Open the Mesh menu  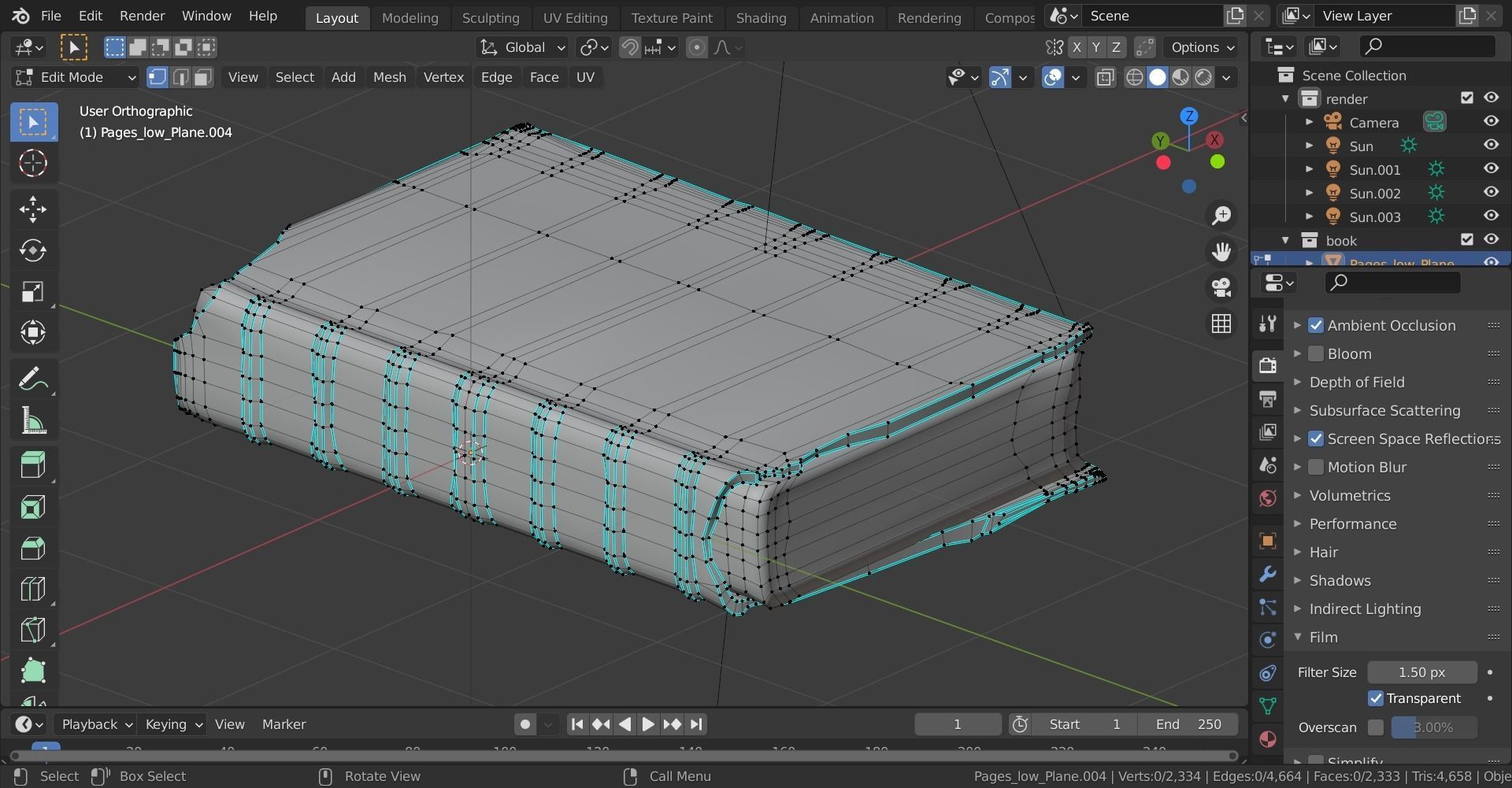(x=389, y=77)
